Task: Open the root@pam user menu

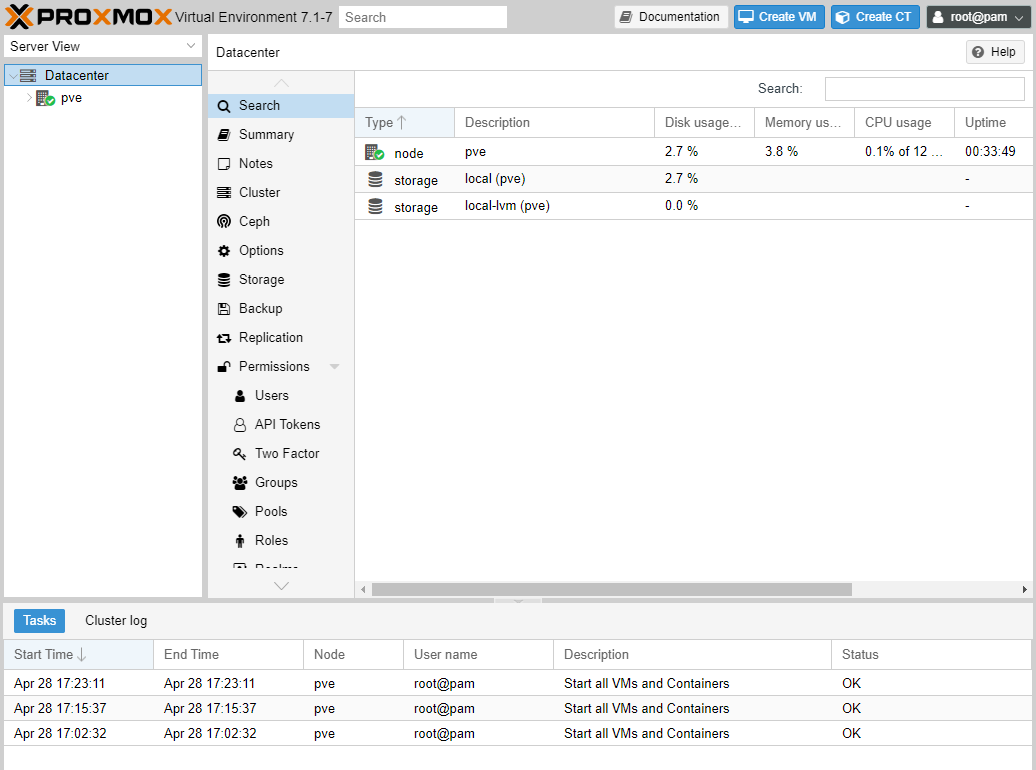Action: coord(977,17)
